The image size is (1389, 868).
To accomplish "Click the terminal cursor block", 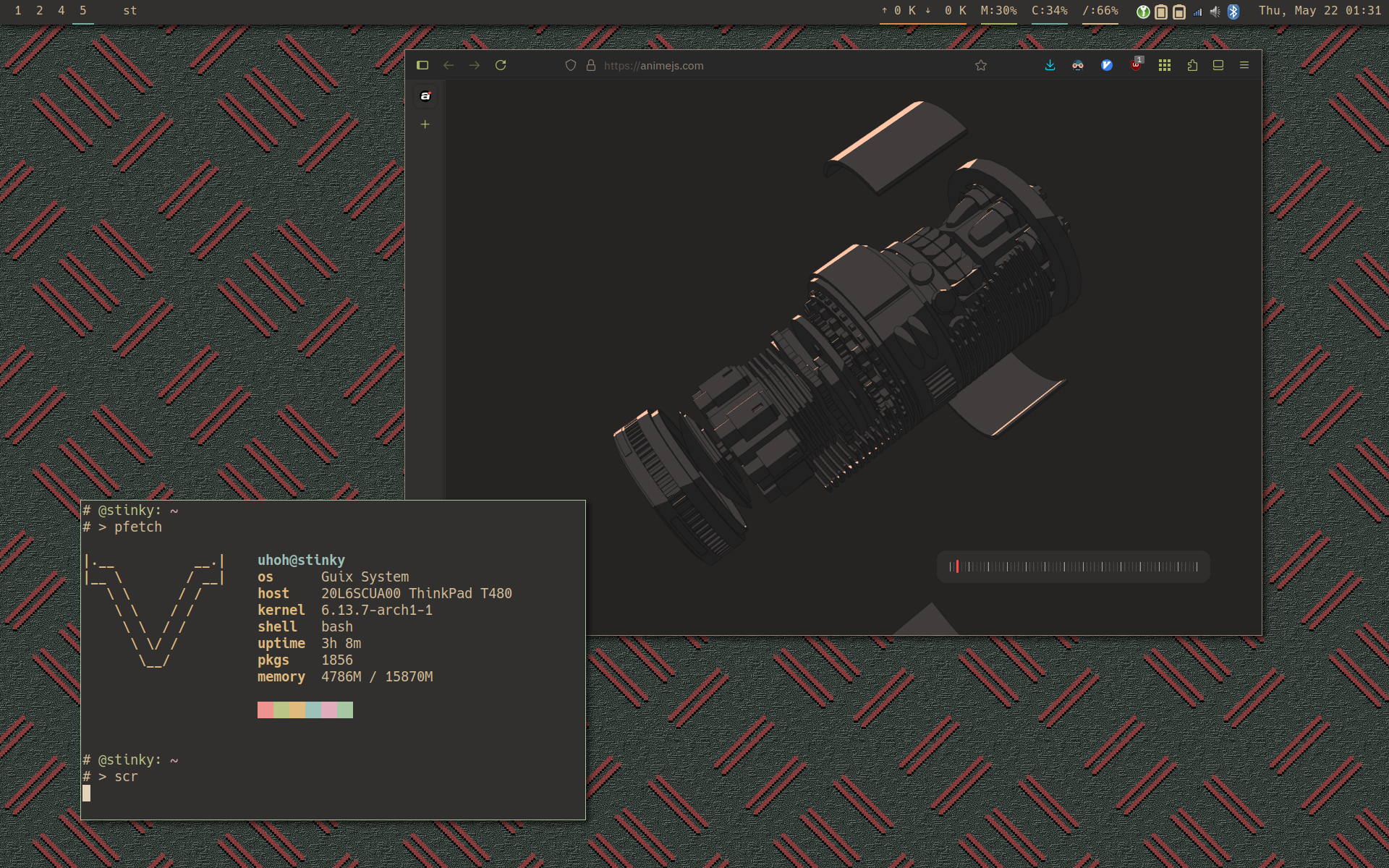I will coord(86,793).
